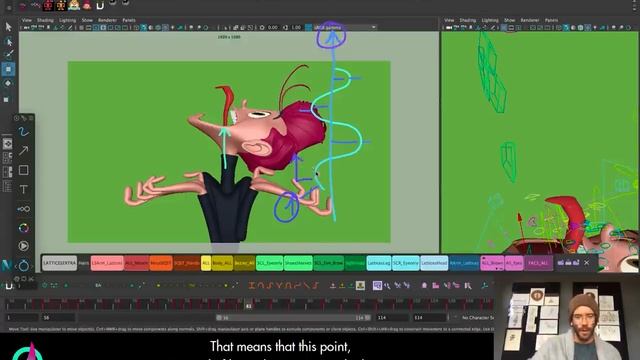Switch to single-pane layout icon
The image size is (640, 360).
pos(7,144)
